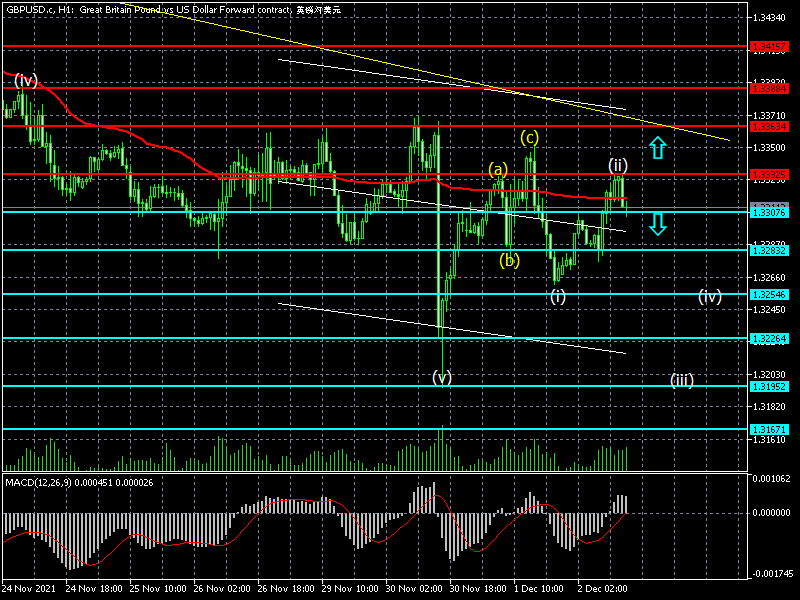
Task: Click the 26 Nov 18:00 time label
Action: click(x=286, y=589)
